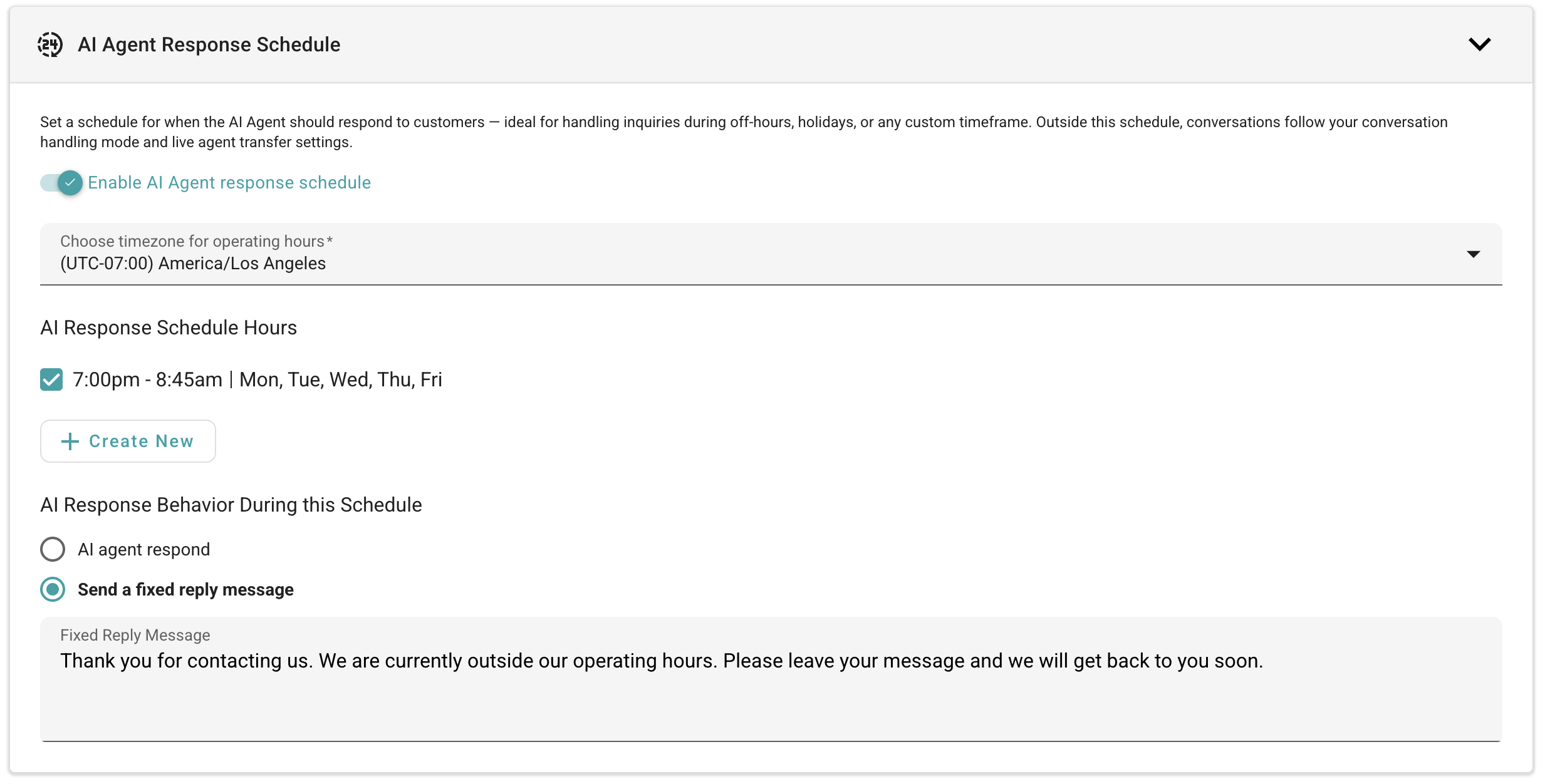The height and width of the screenshot is (784, 1545).
Task: Uncheck the 7:00pm - 8:45am schedule checkbox
Action: point(51,379)
